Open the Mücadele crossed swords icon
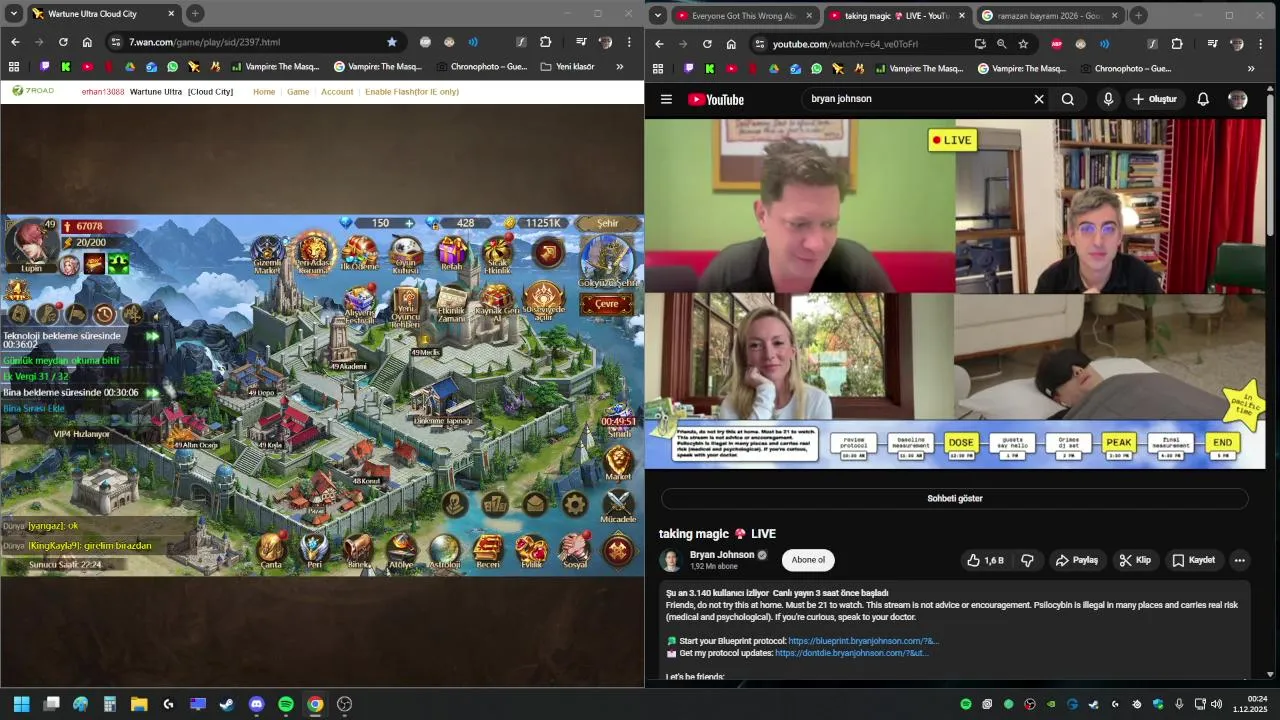The image size is (1280, 720). (618, 505)
